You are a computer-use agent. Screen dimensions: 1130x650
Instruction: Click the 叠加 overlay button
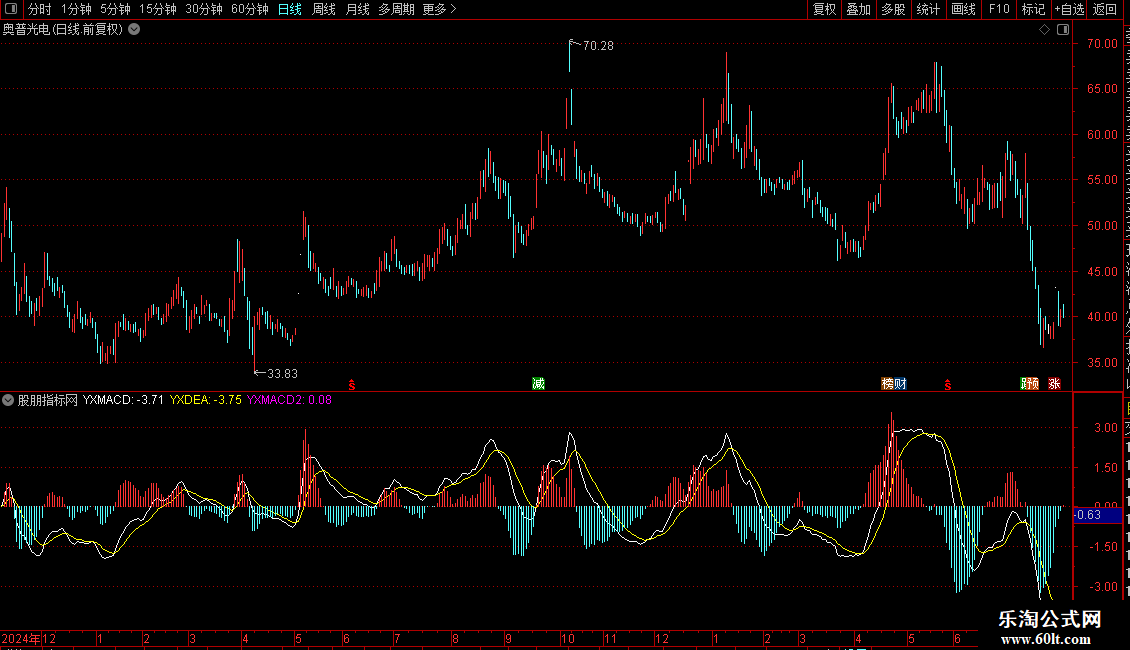click(x=858, y=9)
